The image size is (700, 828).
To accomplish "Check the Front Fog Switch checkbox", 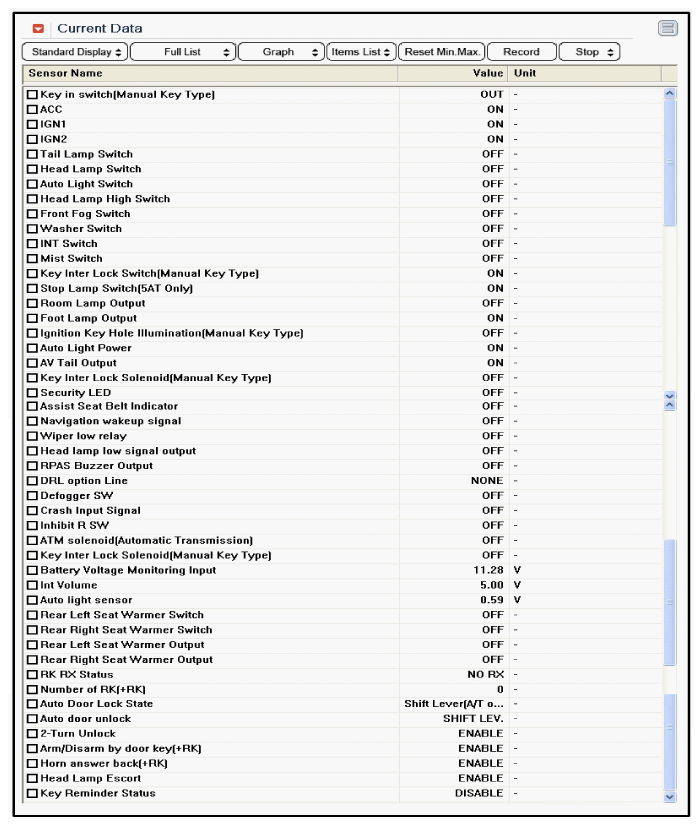I will [x=32, y=214].
